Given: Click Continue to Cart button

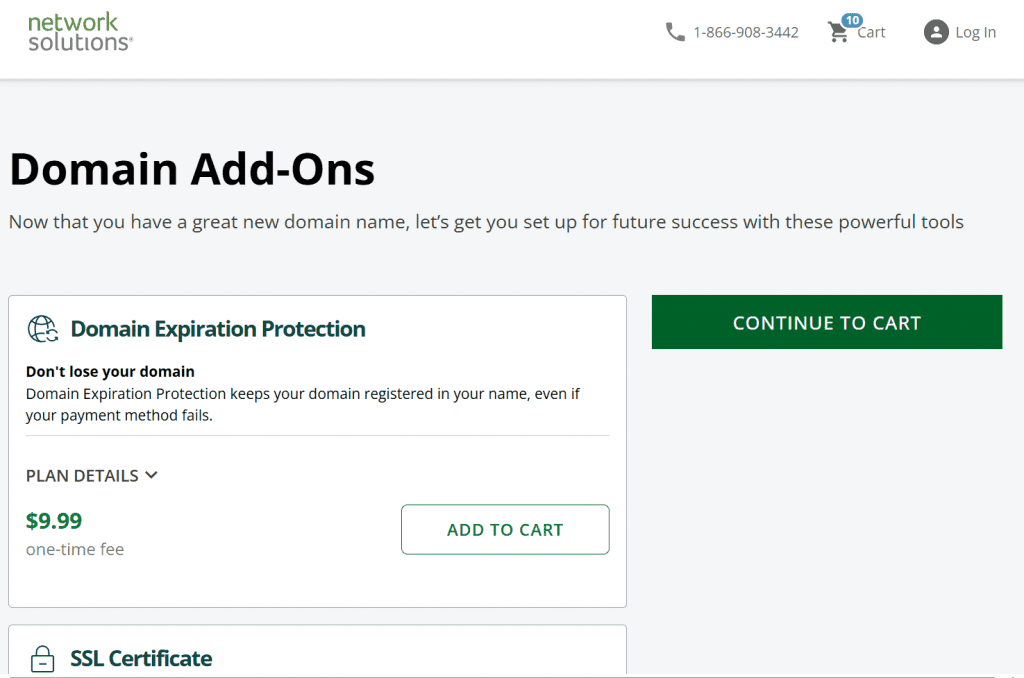Looking at the screenshot, I should [827, 322].
